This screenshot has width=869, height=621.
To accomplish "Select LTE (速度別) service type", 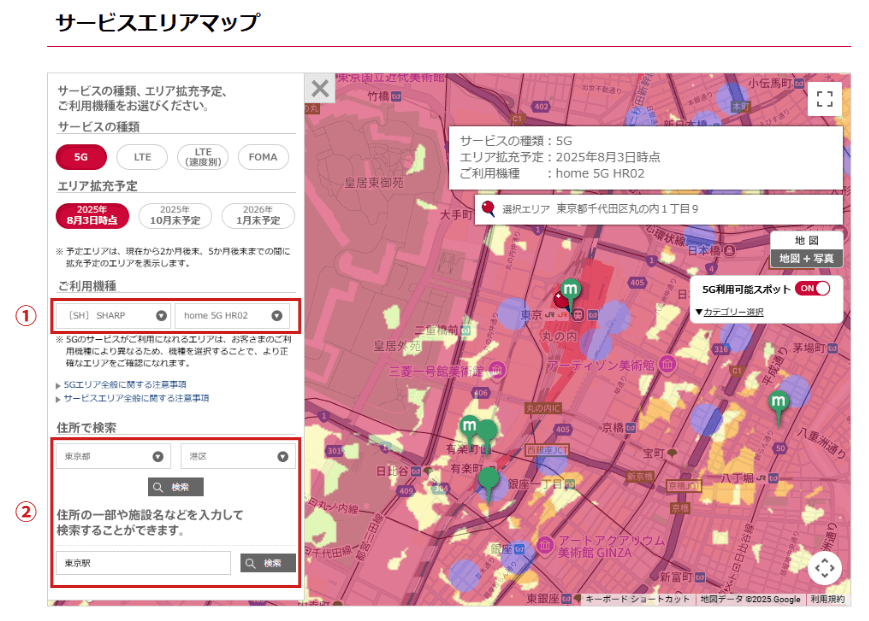I will click(203, 157).
